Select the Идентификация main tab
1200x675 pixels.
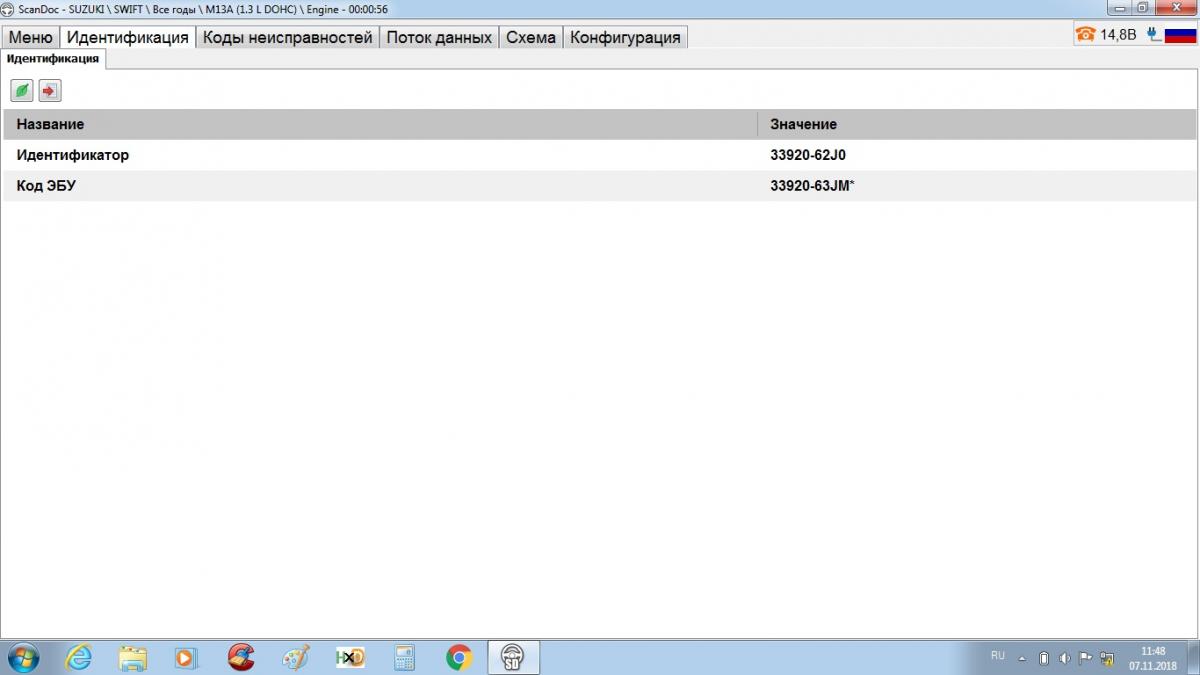tap(128, 37)
